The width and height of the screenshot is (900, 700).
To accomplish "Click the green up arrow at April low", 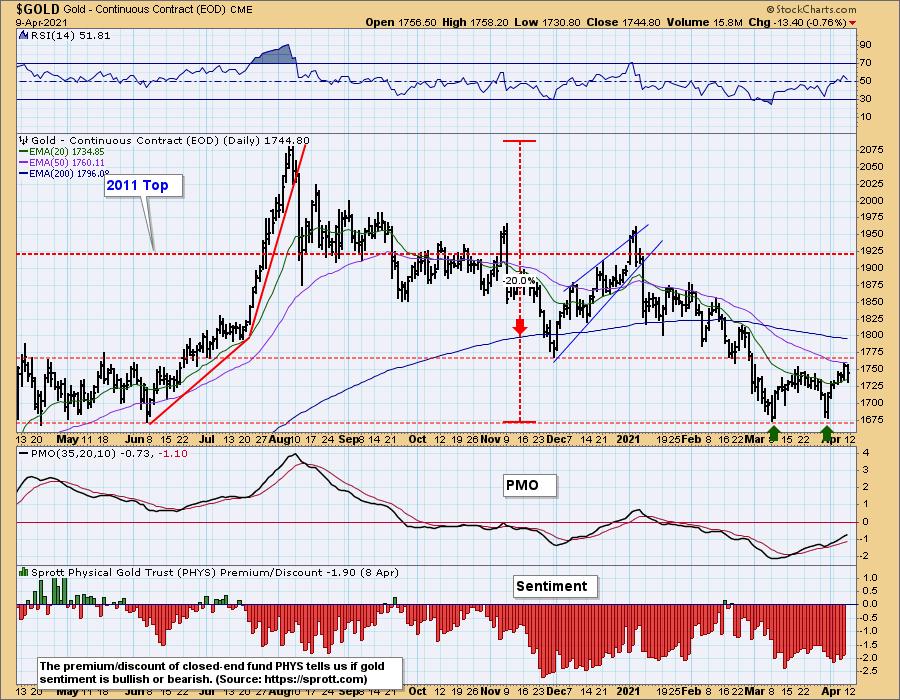I will [x=827, y=433].
